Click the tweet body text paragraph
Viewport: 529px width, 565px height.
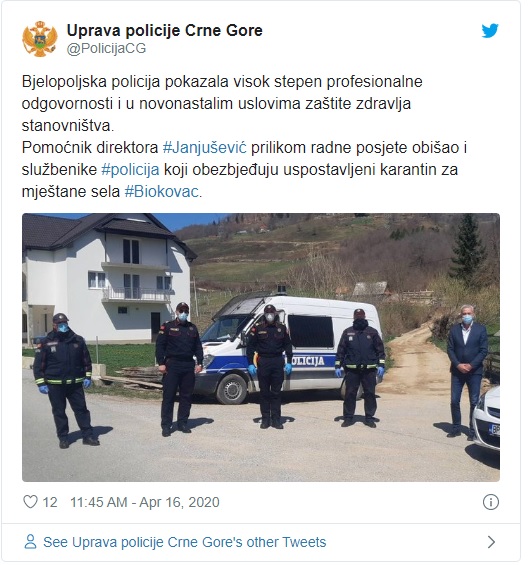(244, 137)
